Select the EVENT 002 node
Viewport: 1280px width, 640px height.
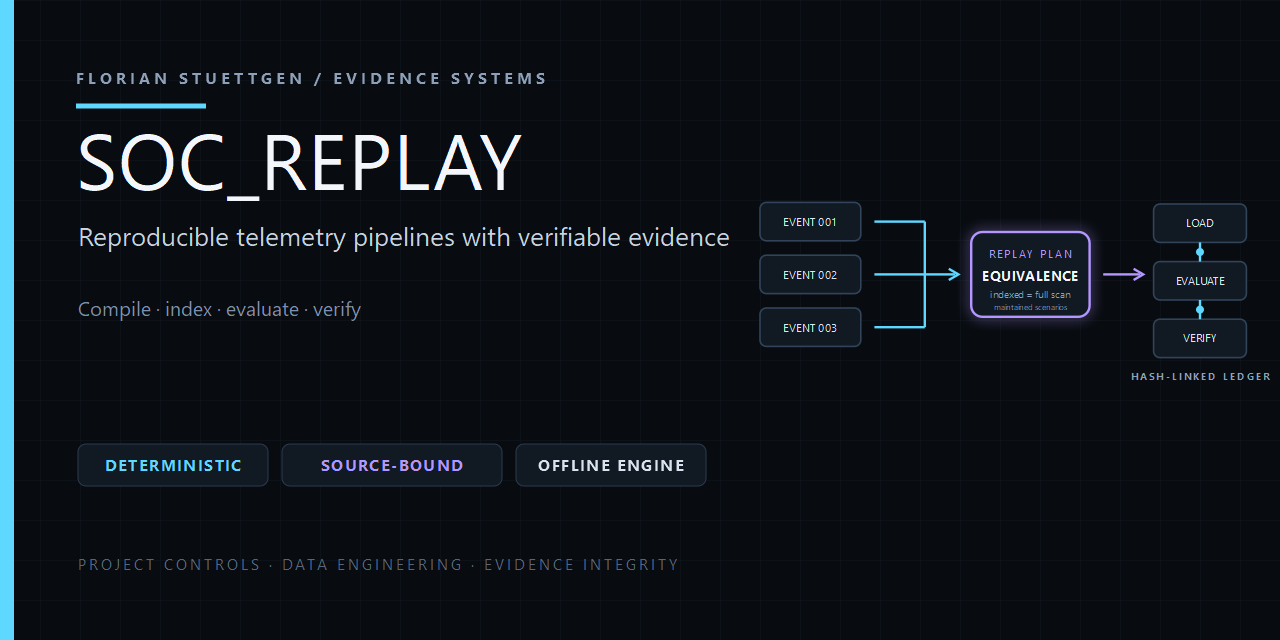[x=810, y=275]
